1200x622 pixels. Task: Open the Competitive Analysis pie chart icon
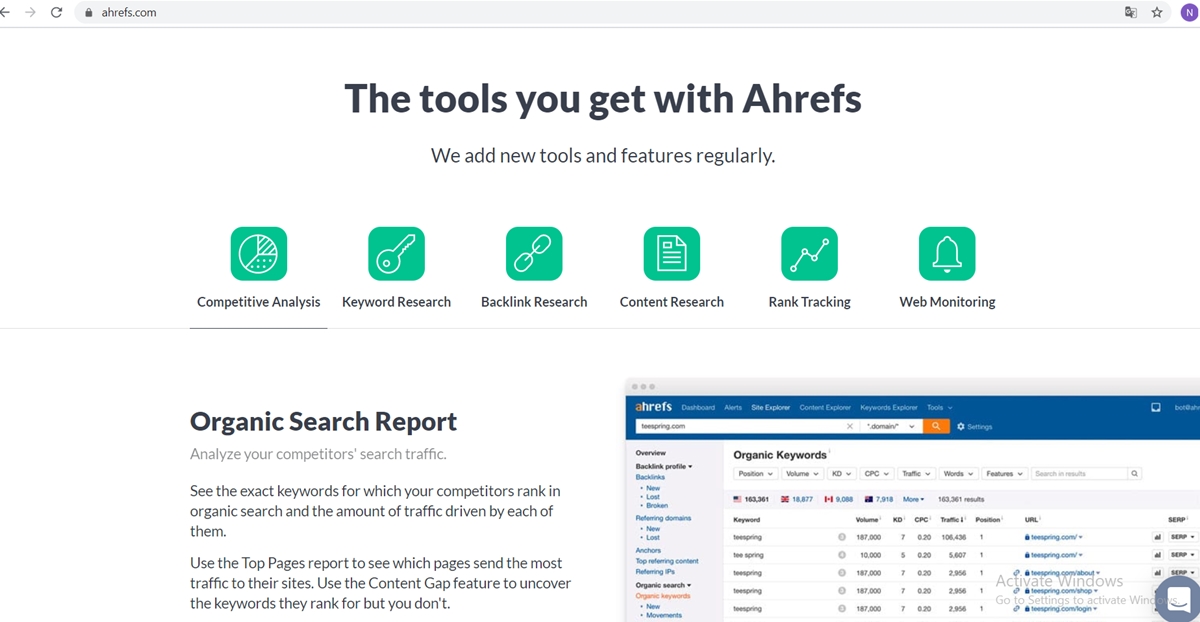(259, 253)
